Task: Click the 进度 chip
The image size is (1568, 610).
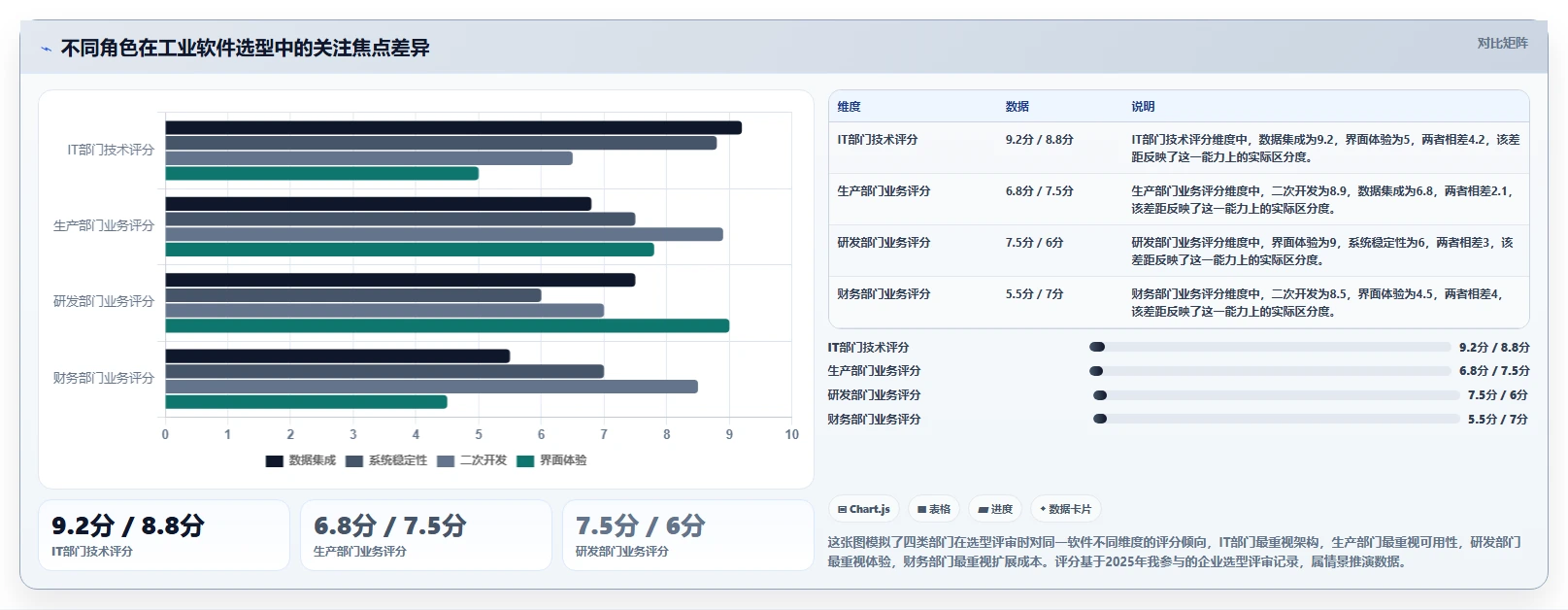Action: click(995, 509)
